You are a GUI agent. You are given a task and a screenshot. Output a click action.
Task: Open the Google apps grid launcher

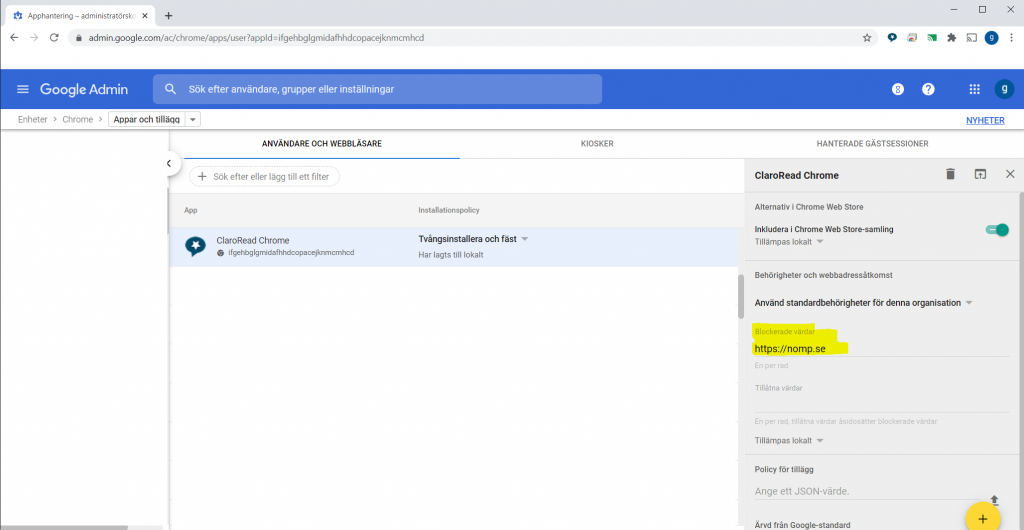pos(974,89)
